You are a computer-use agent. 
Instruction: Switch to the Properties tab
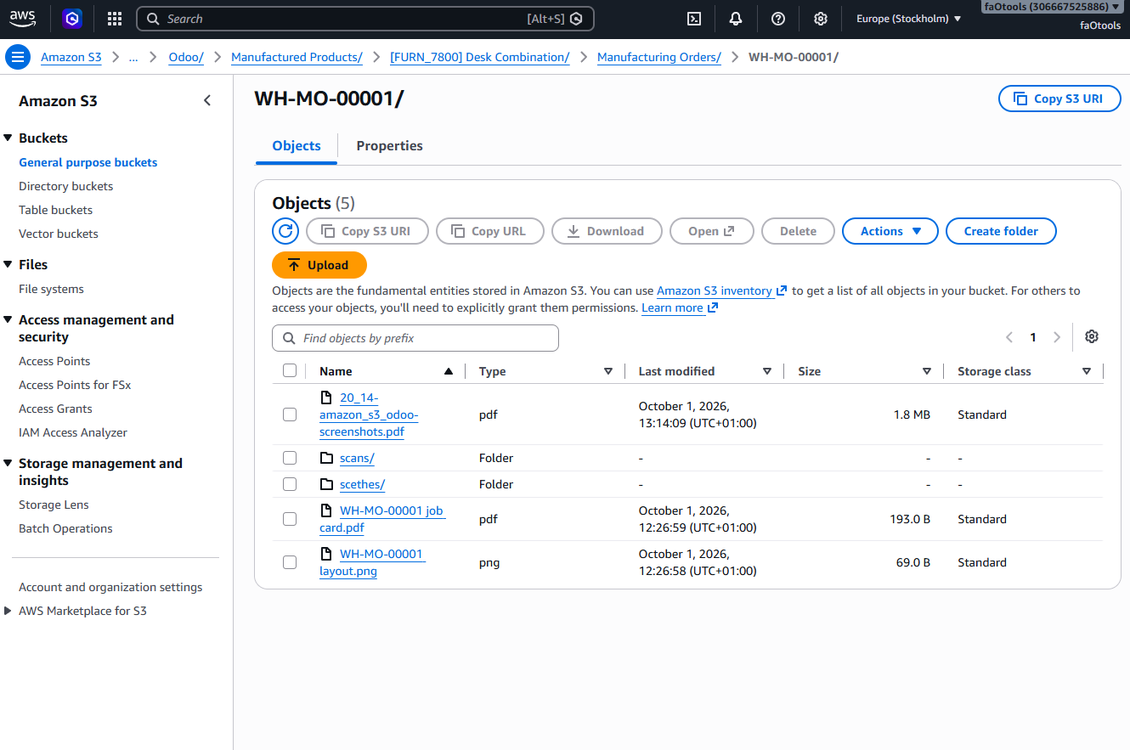(x=389, y=146)
